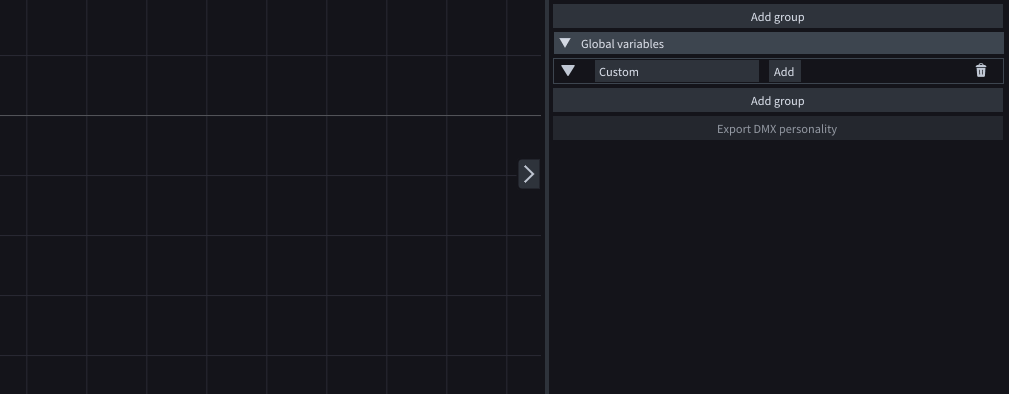Click the bright horizontal axis line on canvas
This screenshot has width=1009, height=394.
[x=270, y=115]
